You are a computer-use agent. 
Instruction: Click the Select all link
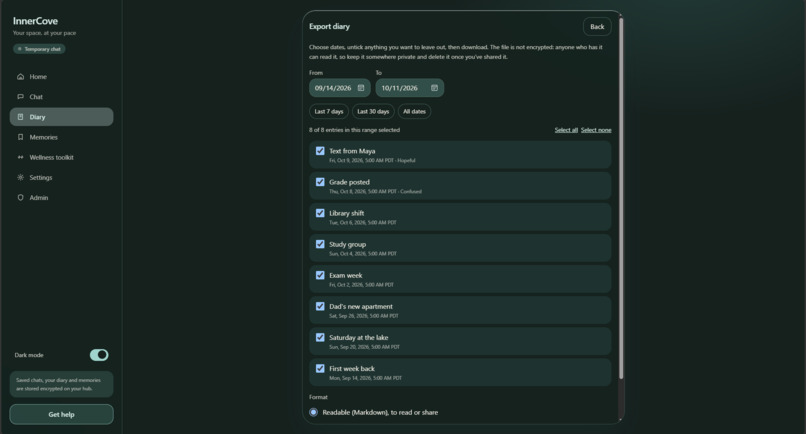tap(566, 130)
